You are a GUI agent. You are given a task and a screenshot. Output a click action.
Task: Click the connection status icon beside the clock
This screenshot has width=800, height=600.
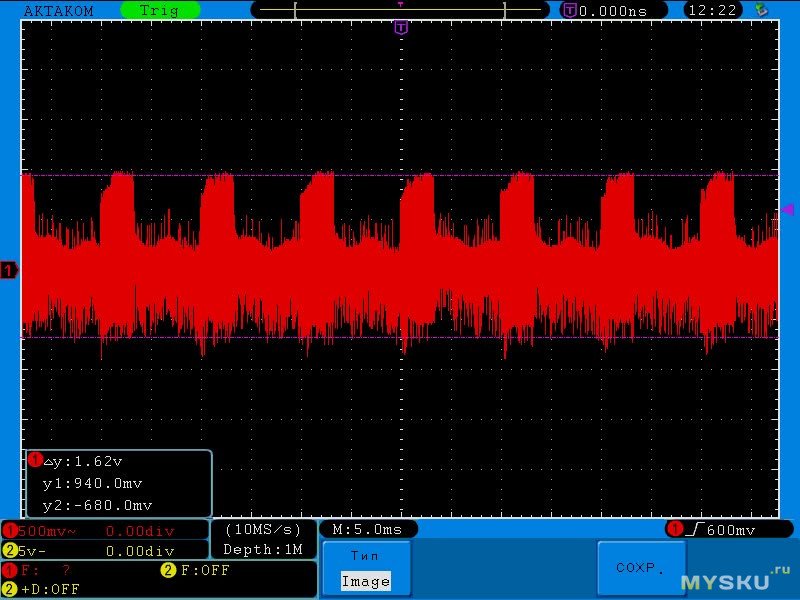(x=761, y=10)
